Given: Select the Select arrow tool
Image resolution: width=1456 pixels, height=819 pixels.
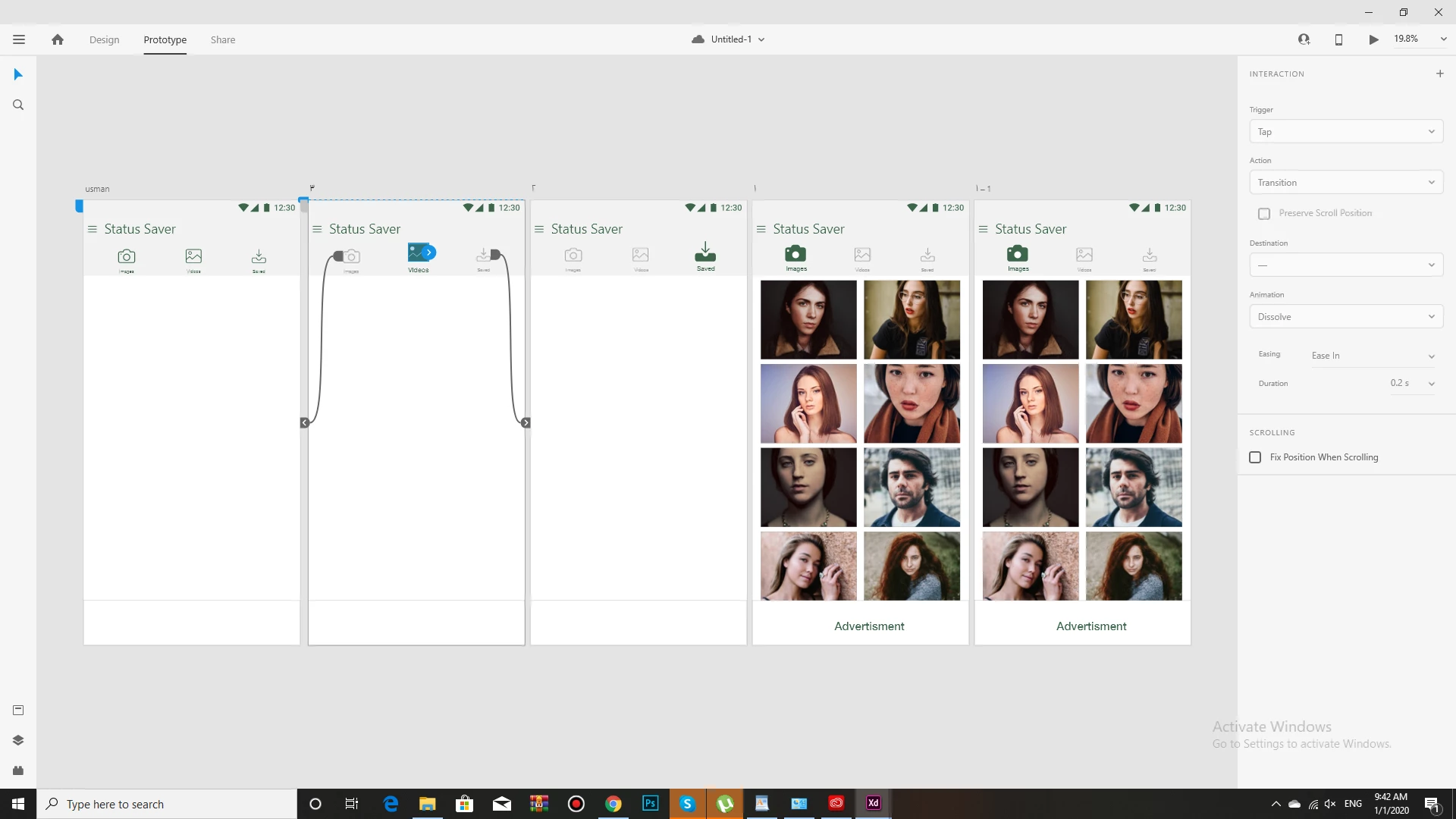Looking at the screenshot, I should tap(18, 74).
